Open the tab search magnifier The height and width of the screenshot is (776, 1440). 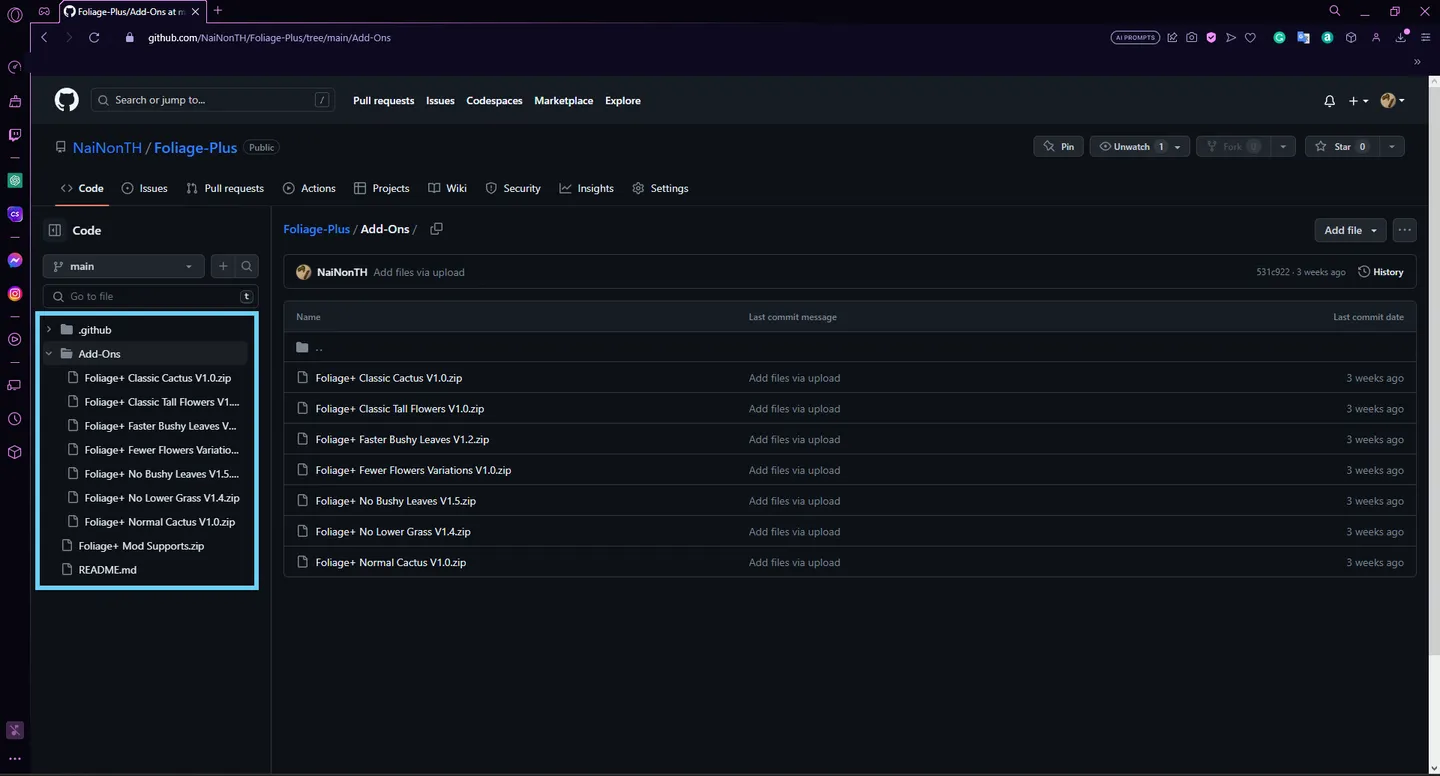1335,11
